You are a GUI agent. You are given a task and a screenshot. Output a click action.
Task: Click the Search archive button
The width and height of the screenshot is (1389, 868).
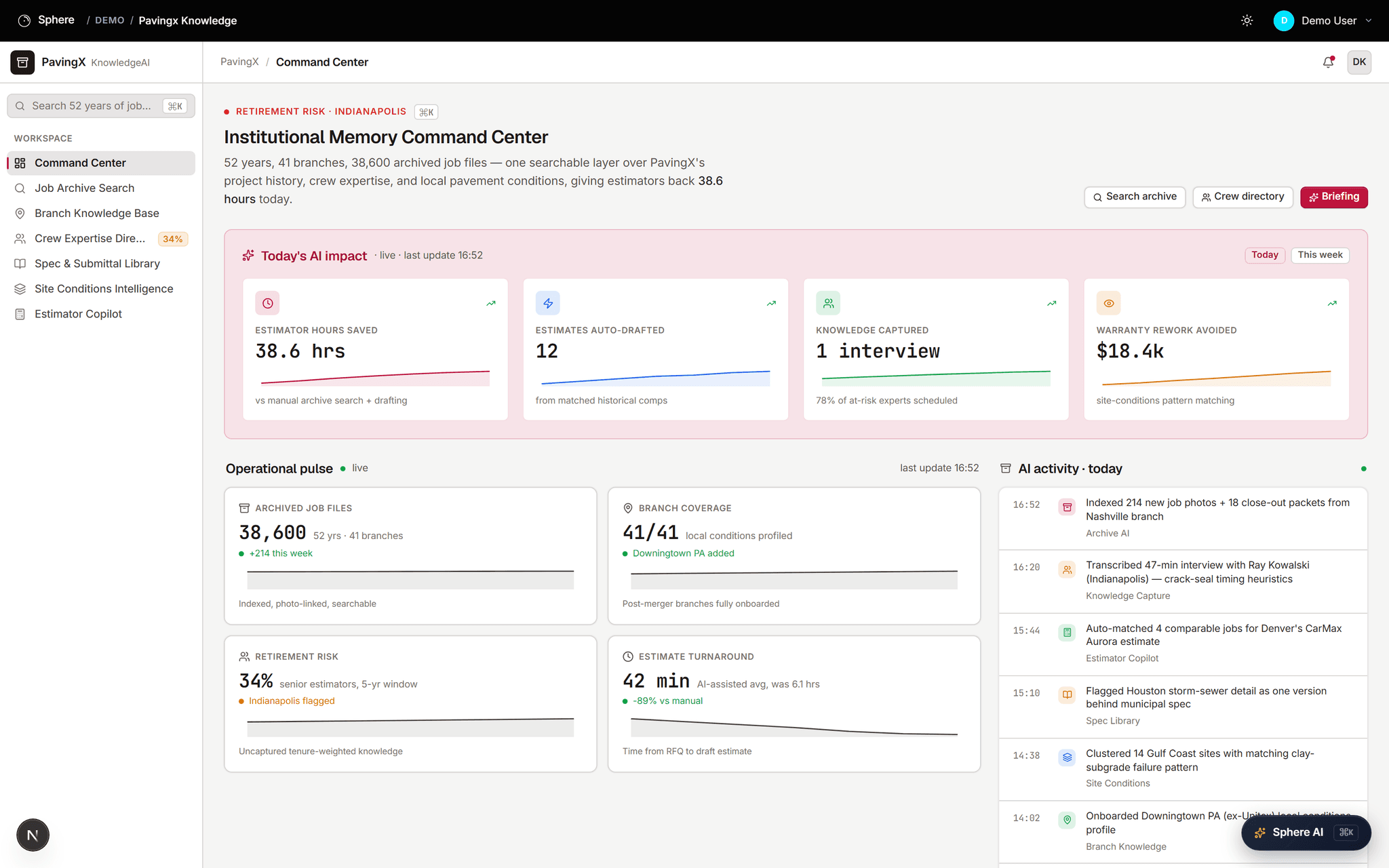coord(1135,197)
